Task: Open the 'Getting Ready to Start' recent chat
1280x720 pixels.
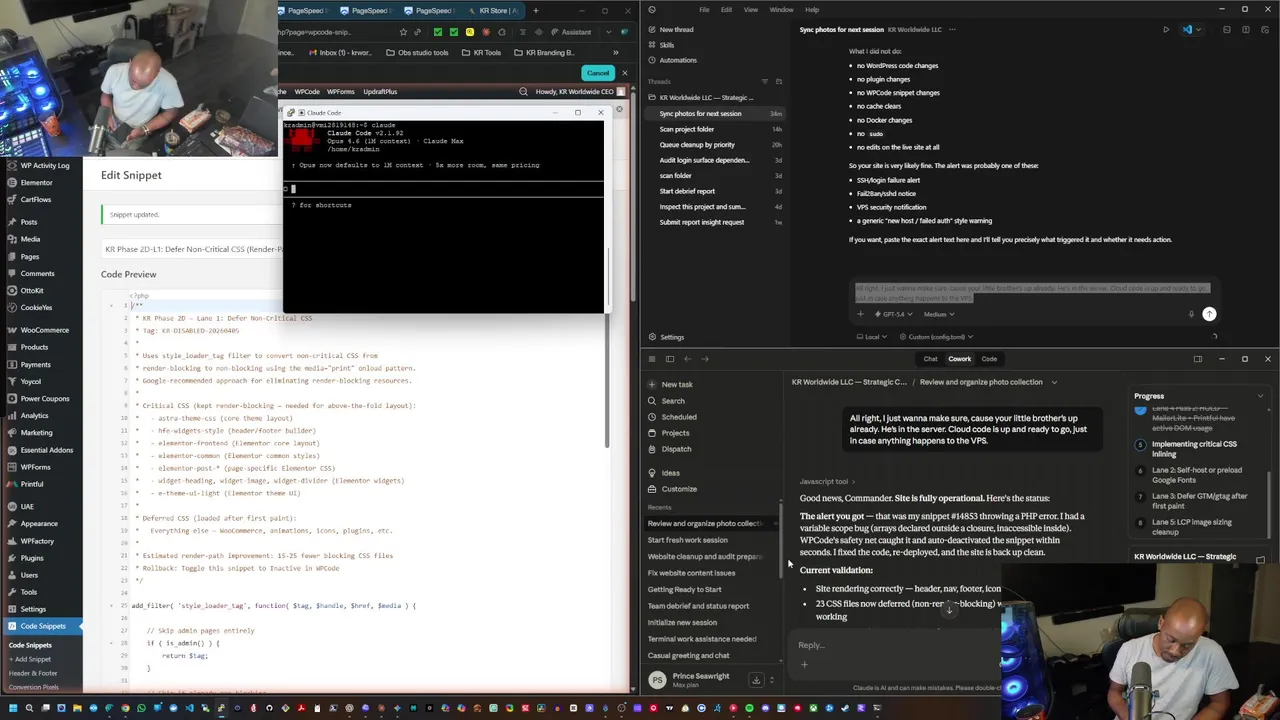Action: point(684,590)
